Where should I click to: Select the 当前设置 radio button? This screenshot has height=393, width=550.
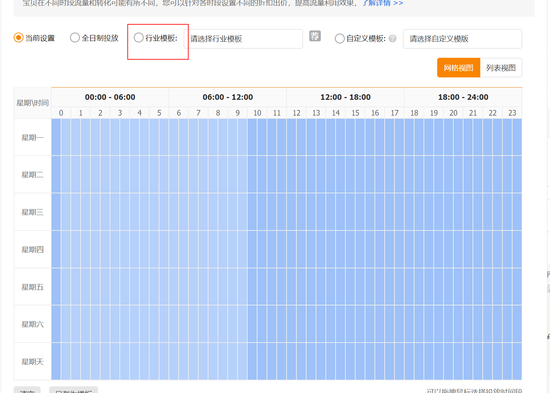point(19,38)
